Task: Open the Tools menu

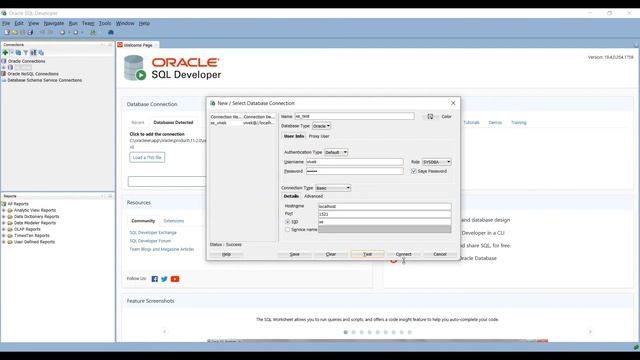Action: tap(105, 23)
